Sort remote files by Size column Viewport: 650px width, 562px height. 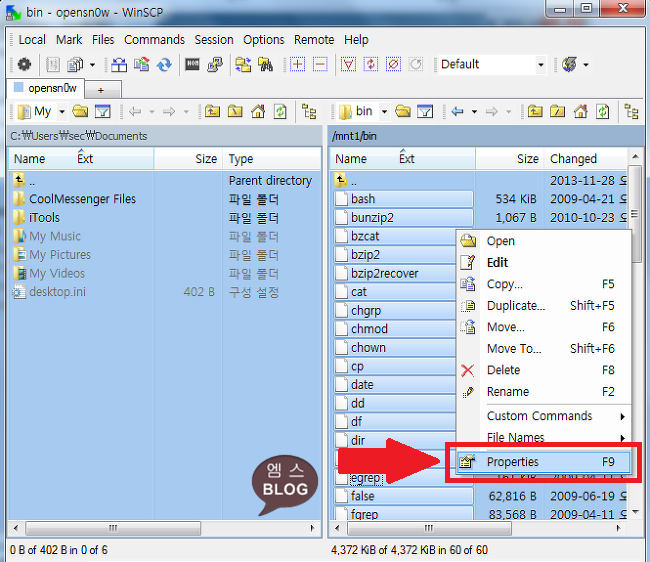[x=510, y=159]
